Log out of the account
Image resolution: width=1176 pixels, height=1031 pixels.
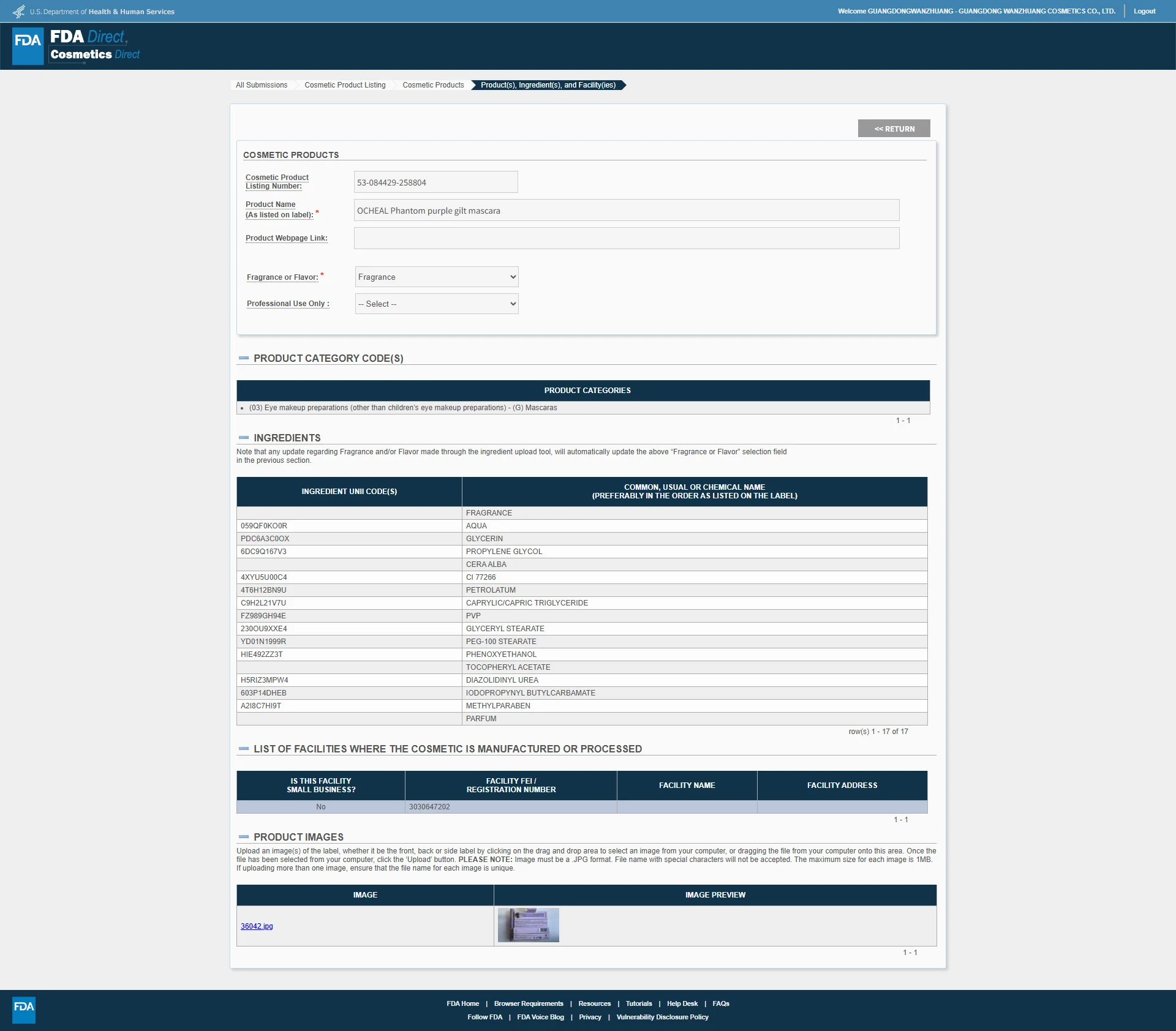(x=1144, y=11)
